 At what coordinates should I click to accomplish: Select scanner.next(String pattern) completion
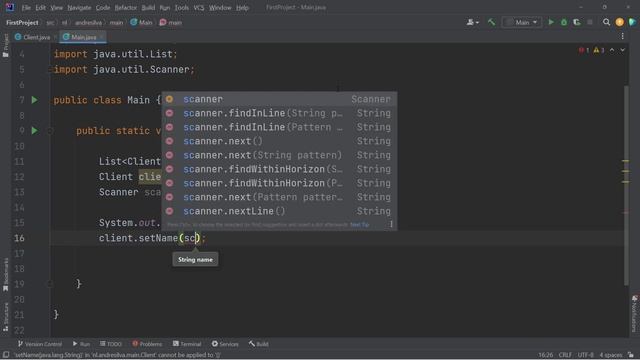[x=279, y=155]
